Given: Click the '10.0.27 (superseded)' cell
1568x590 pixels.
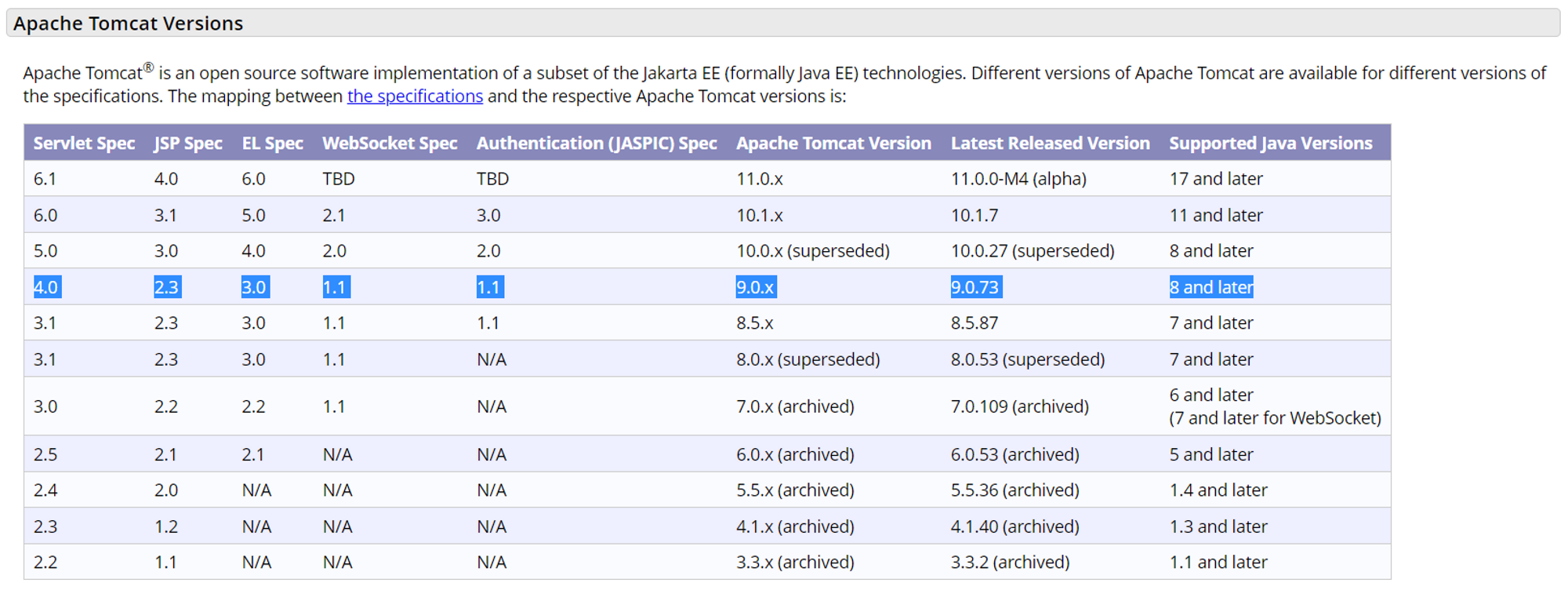Looking at the screenshot, I should (1033, 251).
